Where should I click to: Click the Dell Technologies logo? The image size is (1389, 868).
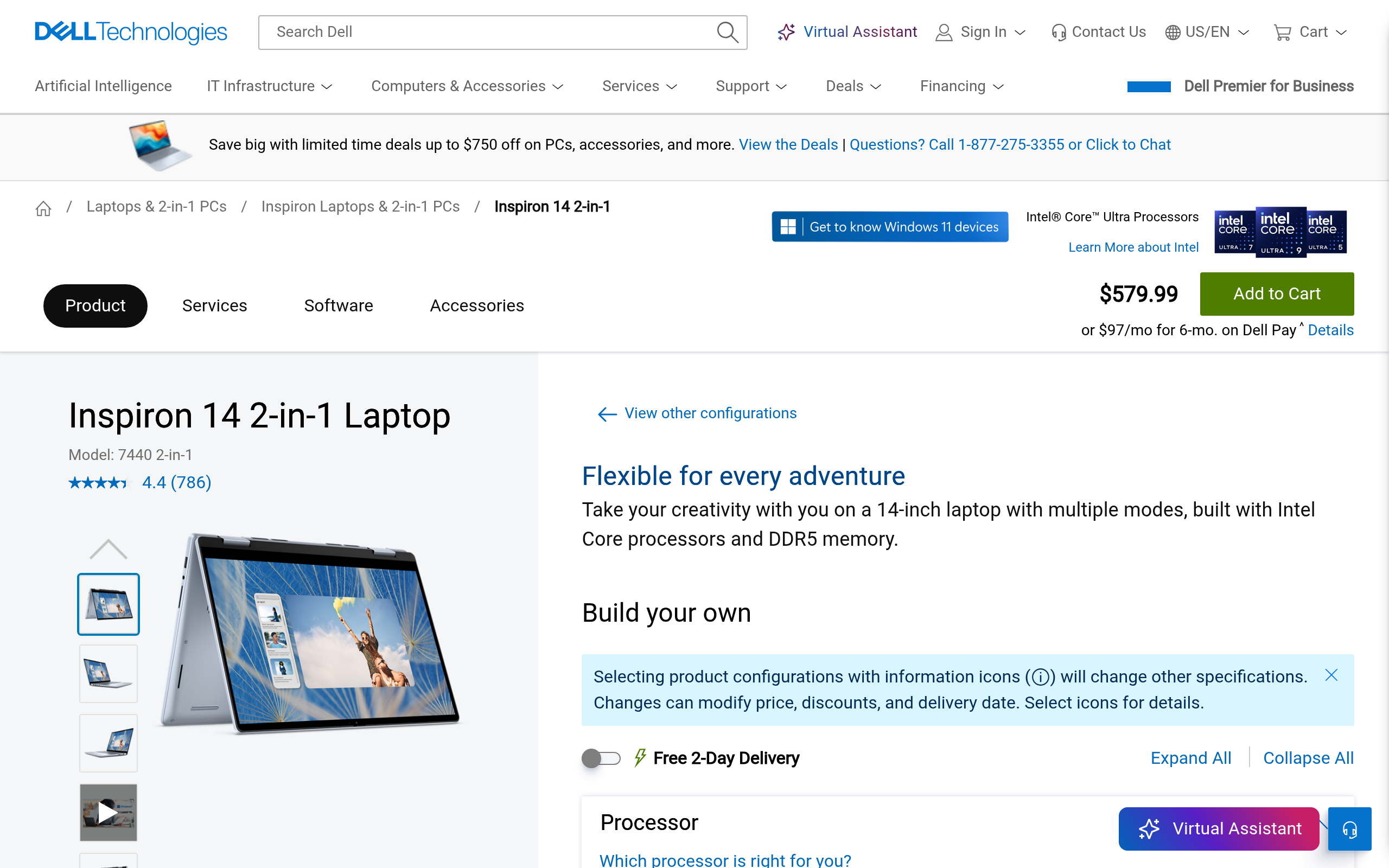(131, 32)
